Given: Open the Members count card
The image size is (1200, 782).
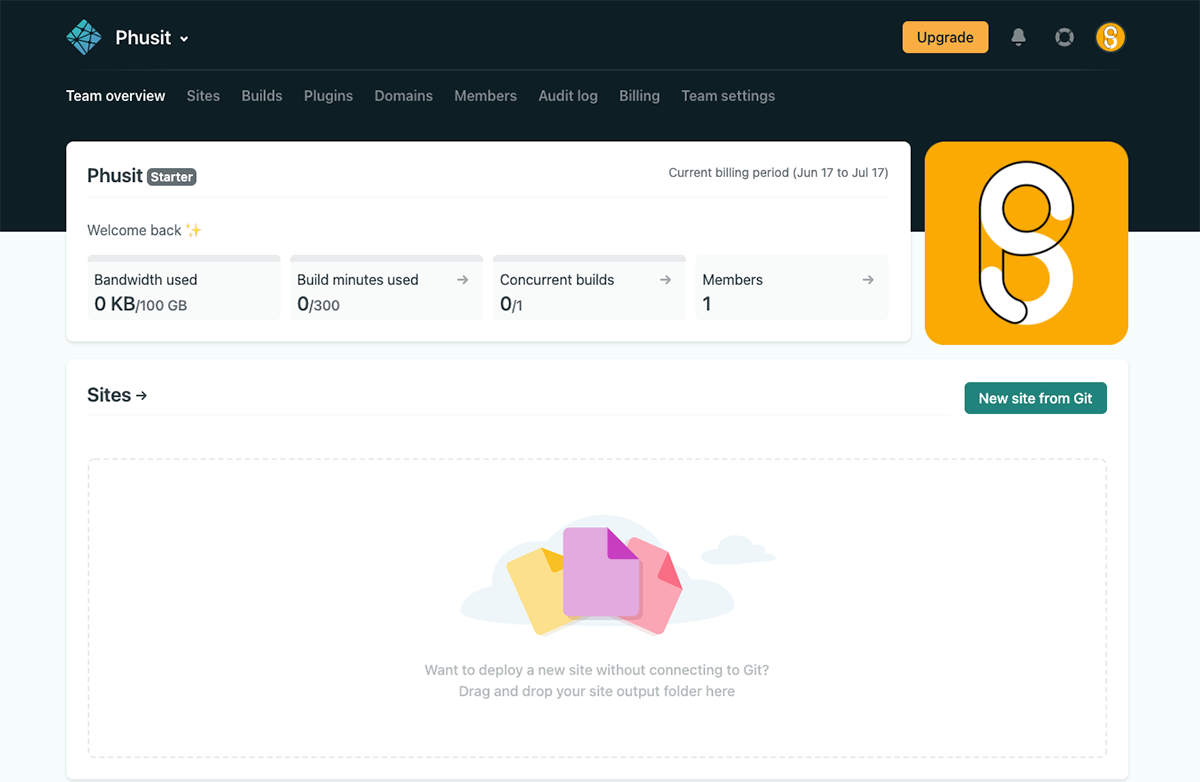Looking at the screenshot, I should (792, 288).
